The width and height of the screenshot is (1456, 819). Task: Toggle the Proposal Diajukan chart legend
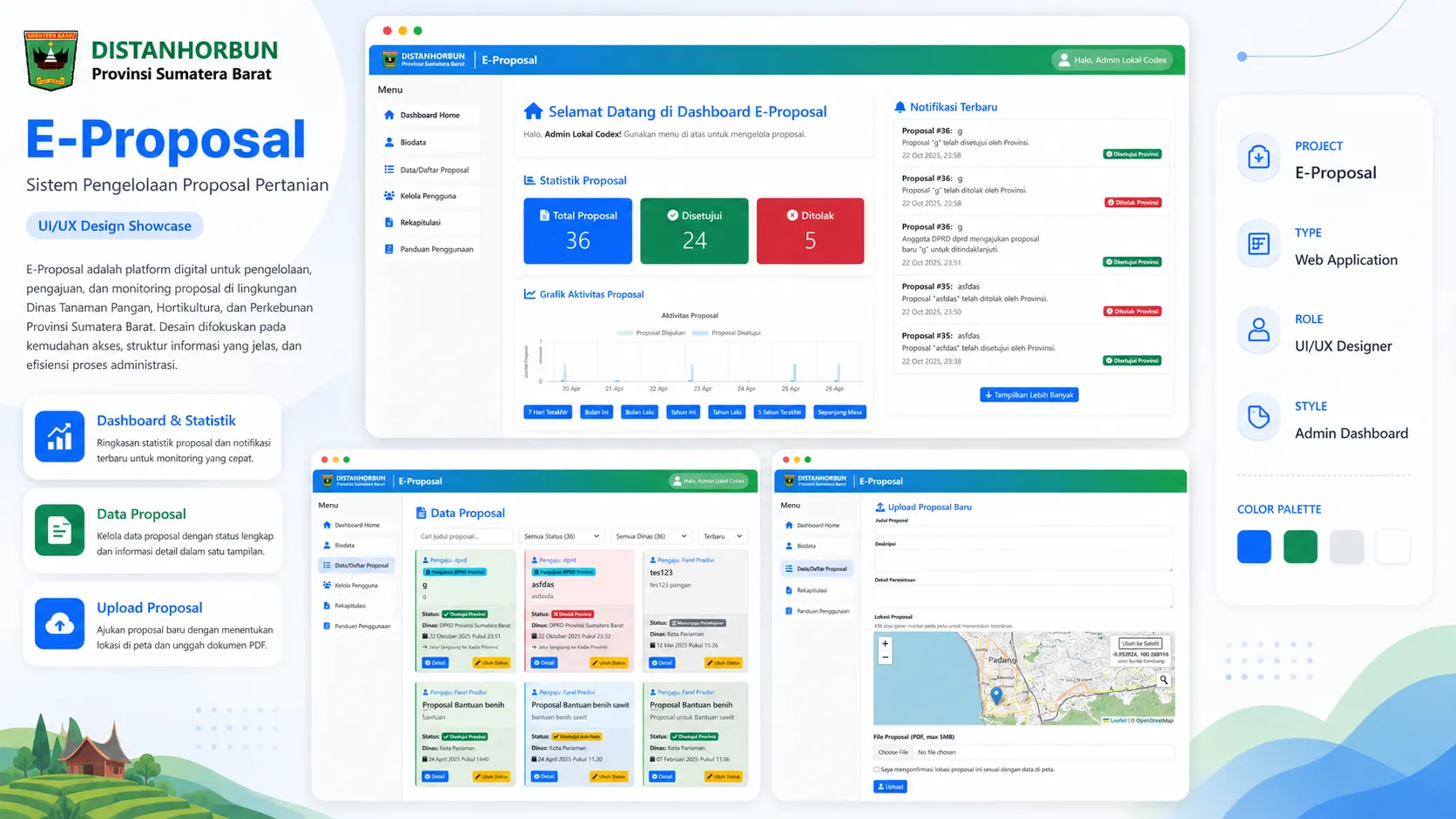[650, 332]
